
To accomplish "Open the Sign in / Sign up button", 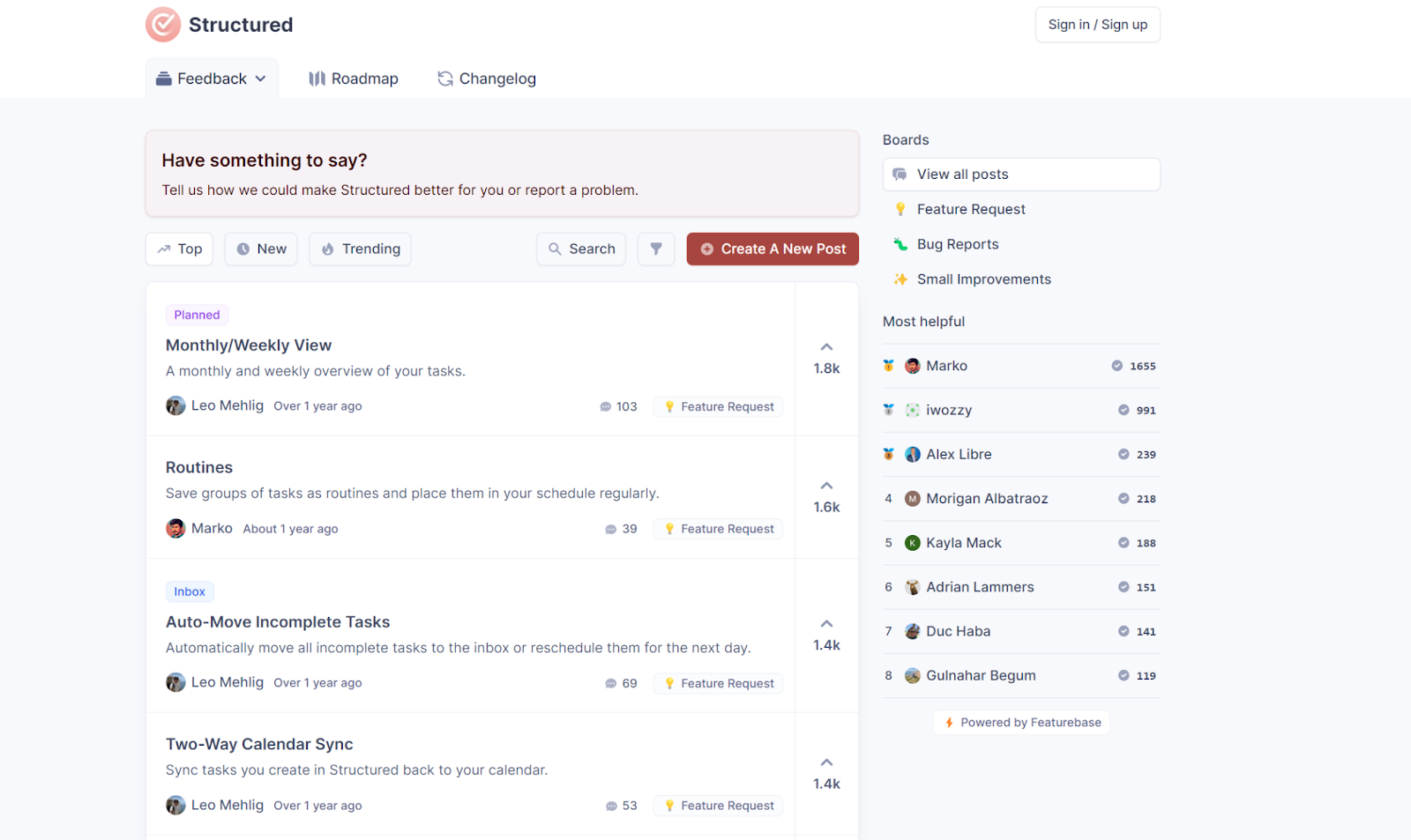I will [1097, 25].
